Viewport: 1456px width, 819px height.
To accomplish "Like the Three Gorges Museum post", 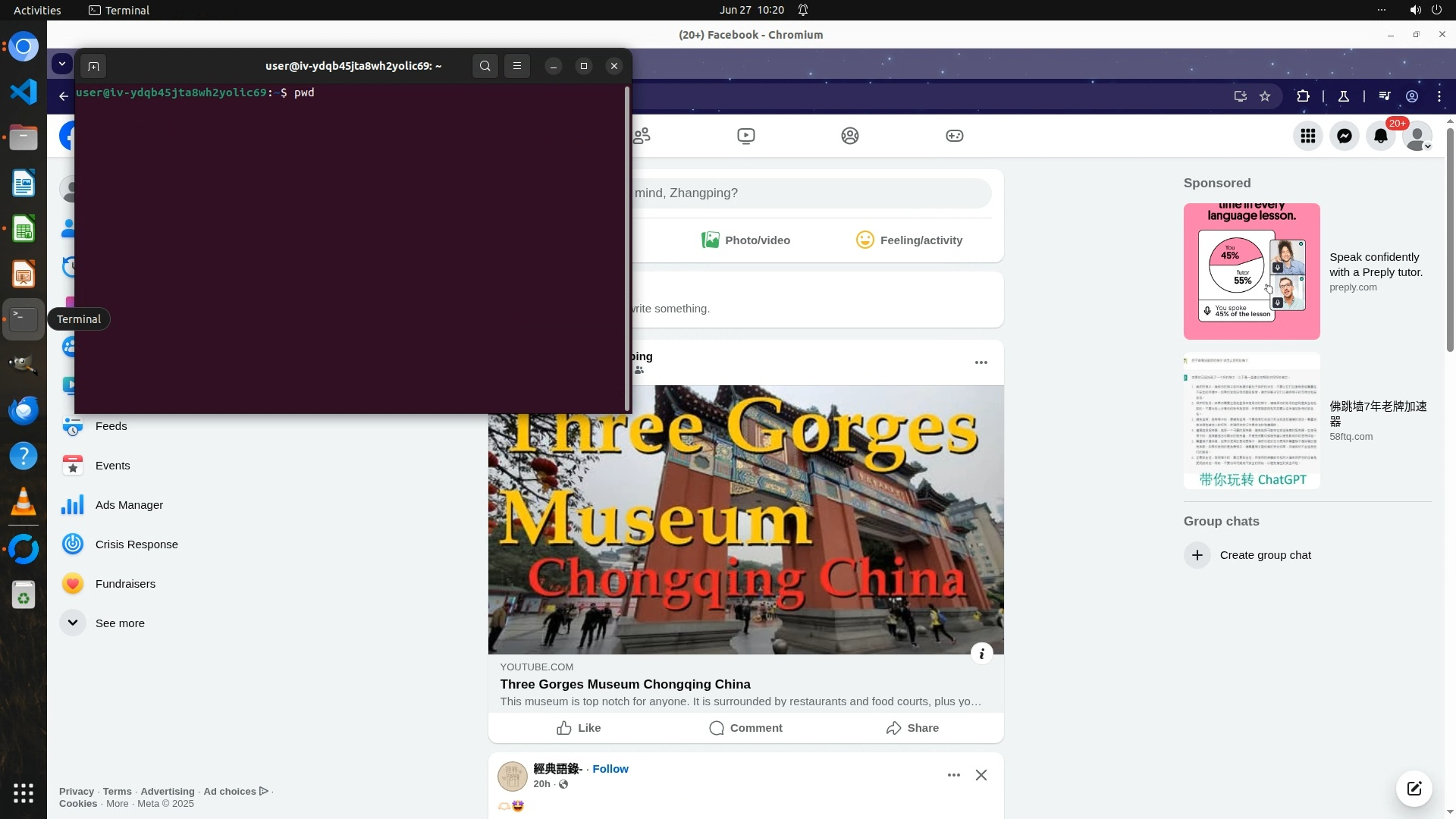I will tap(579, 728).
